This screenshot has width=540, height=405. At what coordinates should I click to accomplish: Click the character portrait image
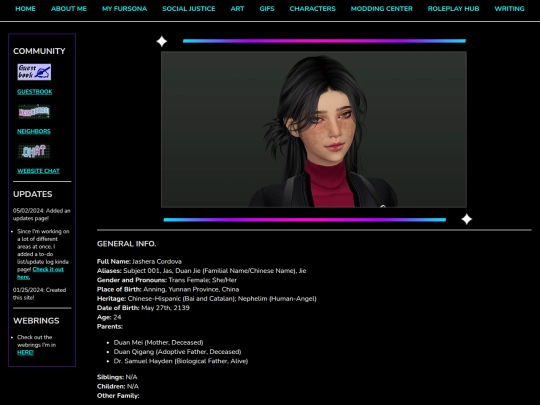click(314, 129)
